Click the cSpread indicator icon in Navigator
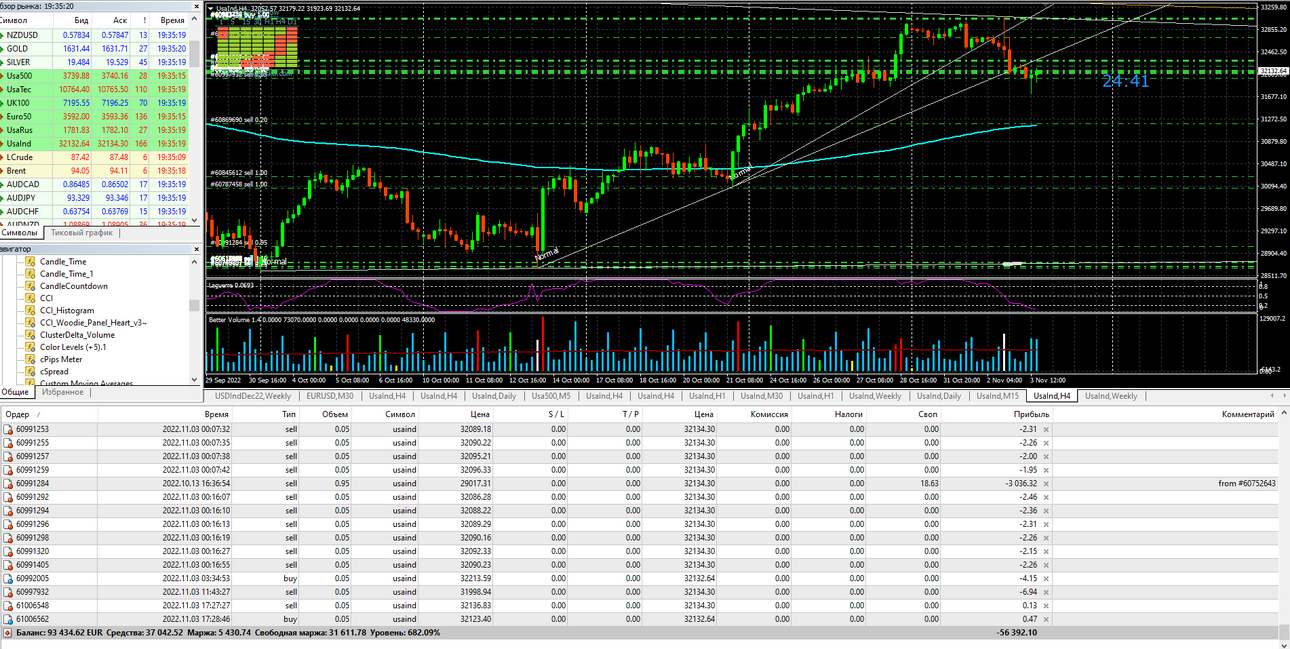Screen dimensions: 1290x649 (31, 371)
